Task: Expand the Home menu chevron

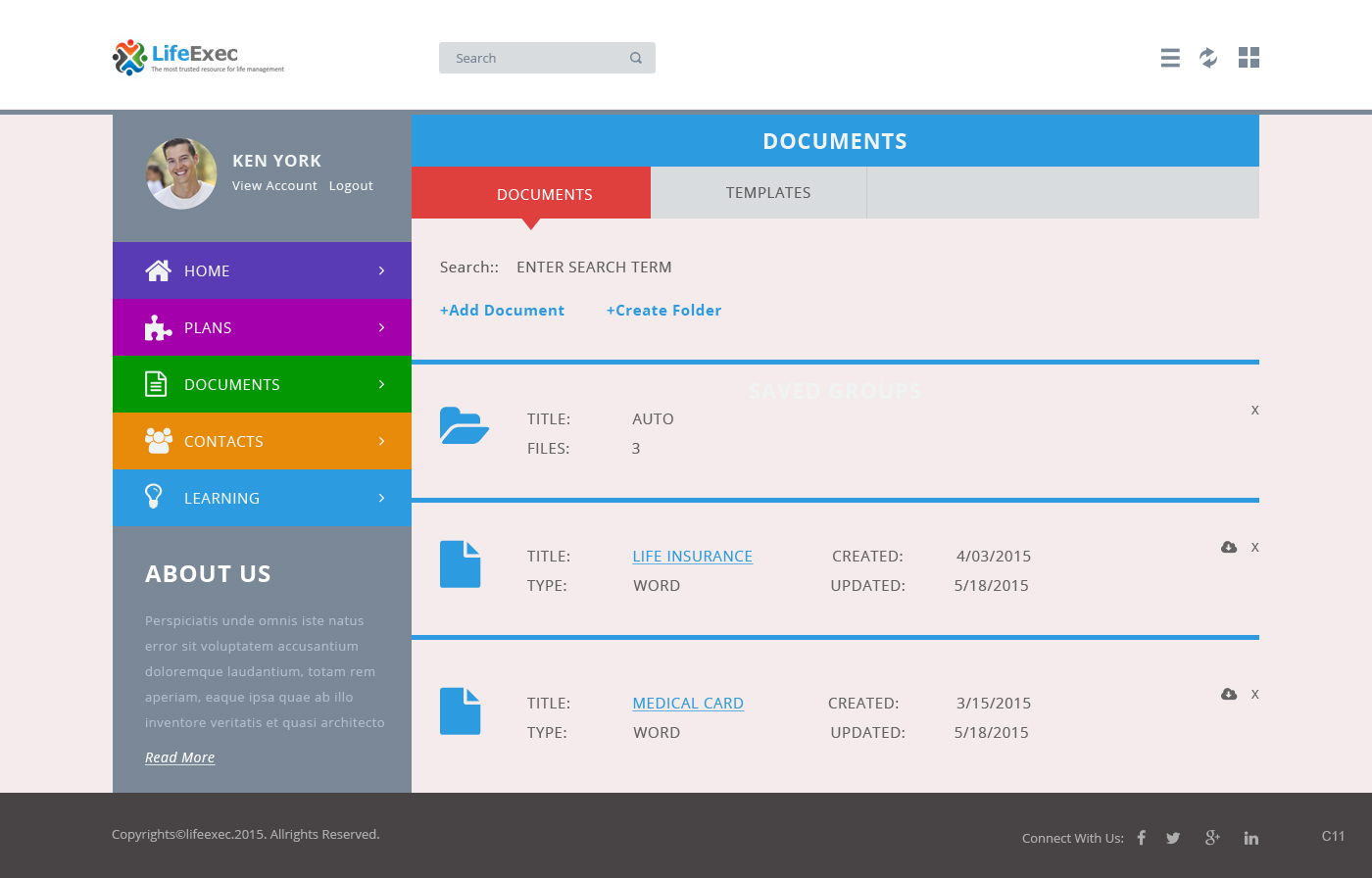Action: point(381,270)
